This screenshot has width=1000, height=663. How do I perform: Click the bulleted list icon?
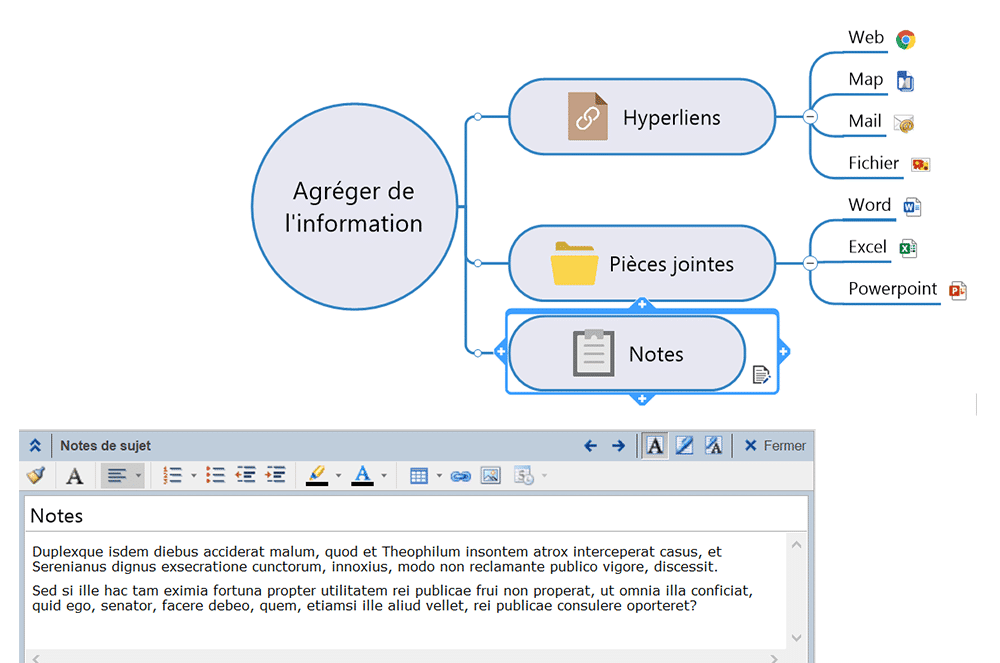coord(215,476)
